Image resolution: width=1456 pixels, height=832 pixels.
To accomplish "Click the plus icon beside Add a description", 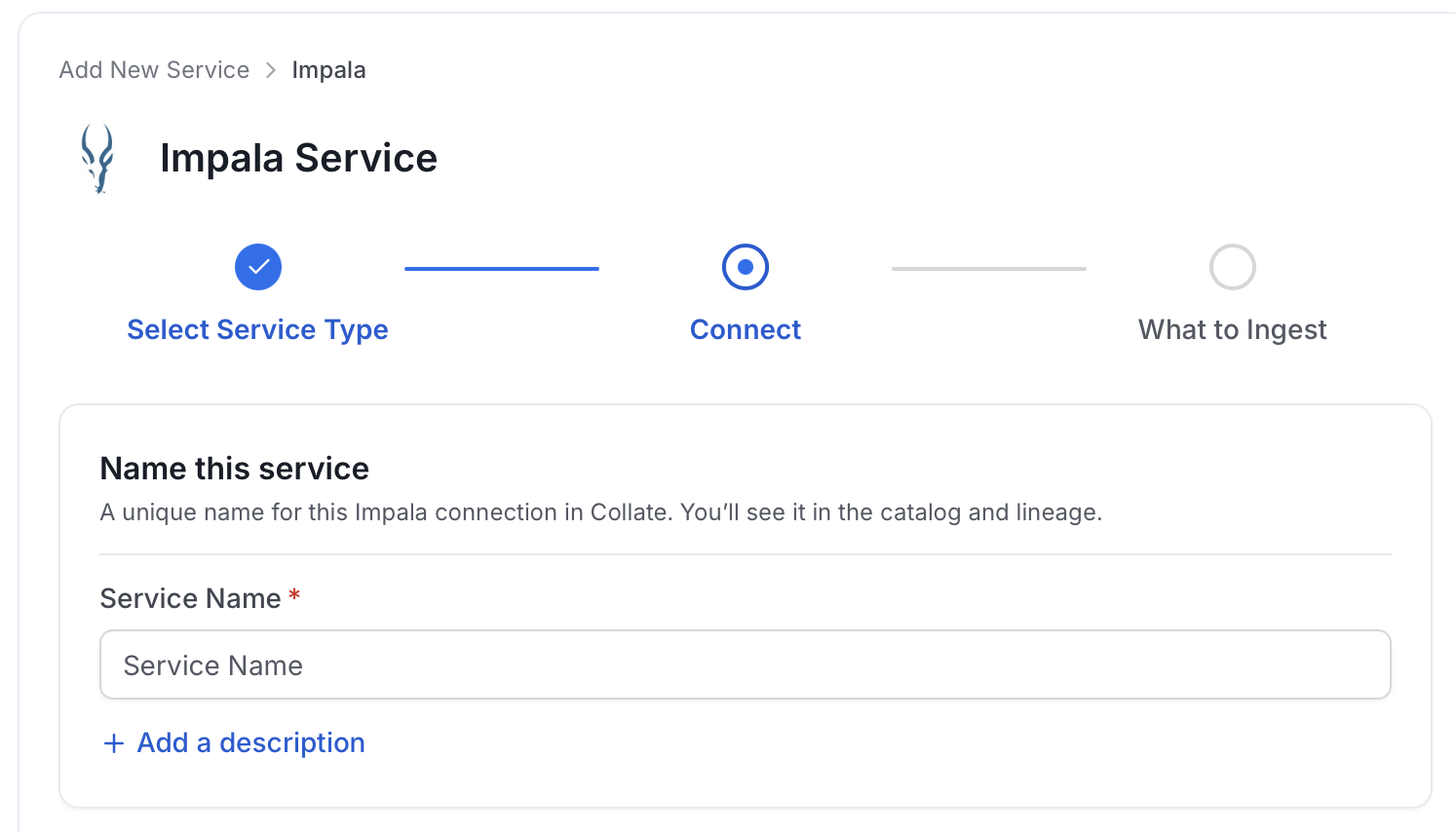I will 114,743.
